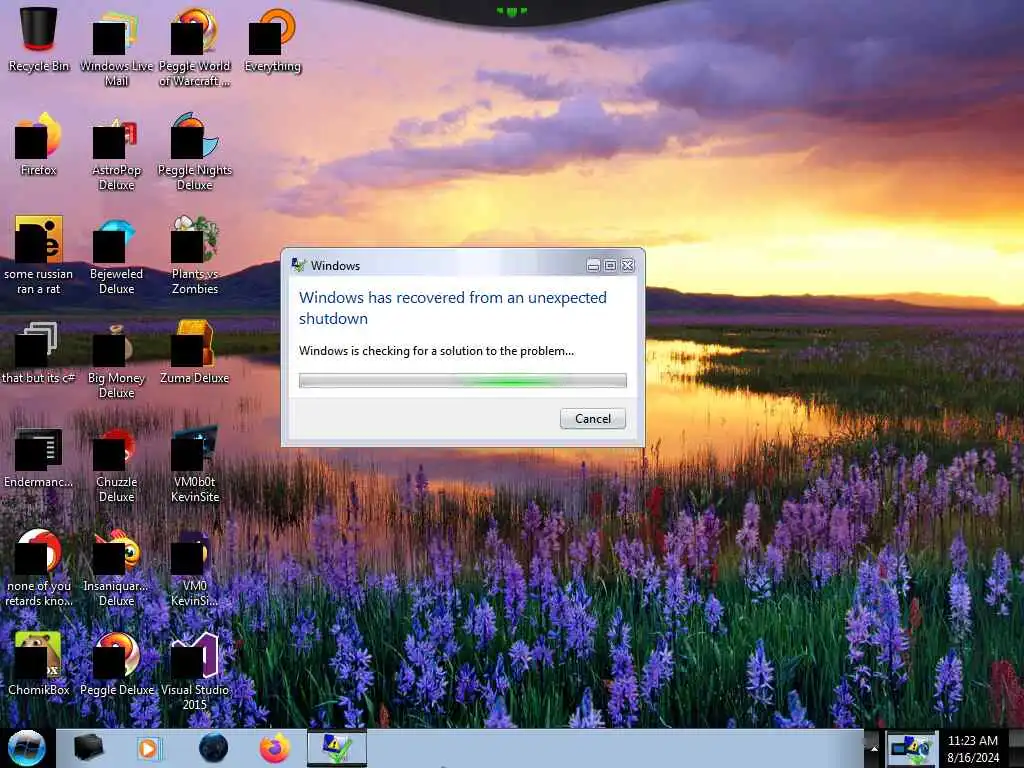Screen dimensions: 1024x768
Task: Show hidden system tray icons
Action: tap(872, 748)
